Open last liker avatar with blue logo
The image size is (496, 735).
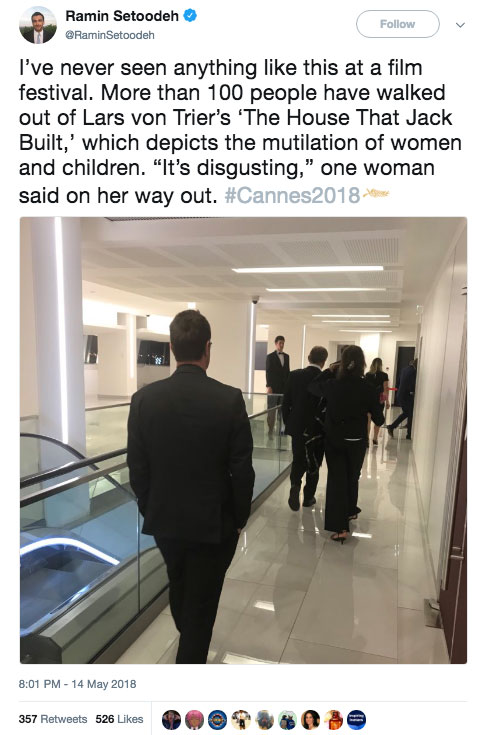(357, 720)
